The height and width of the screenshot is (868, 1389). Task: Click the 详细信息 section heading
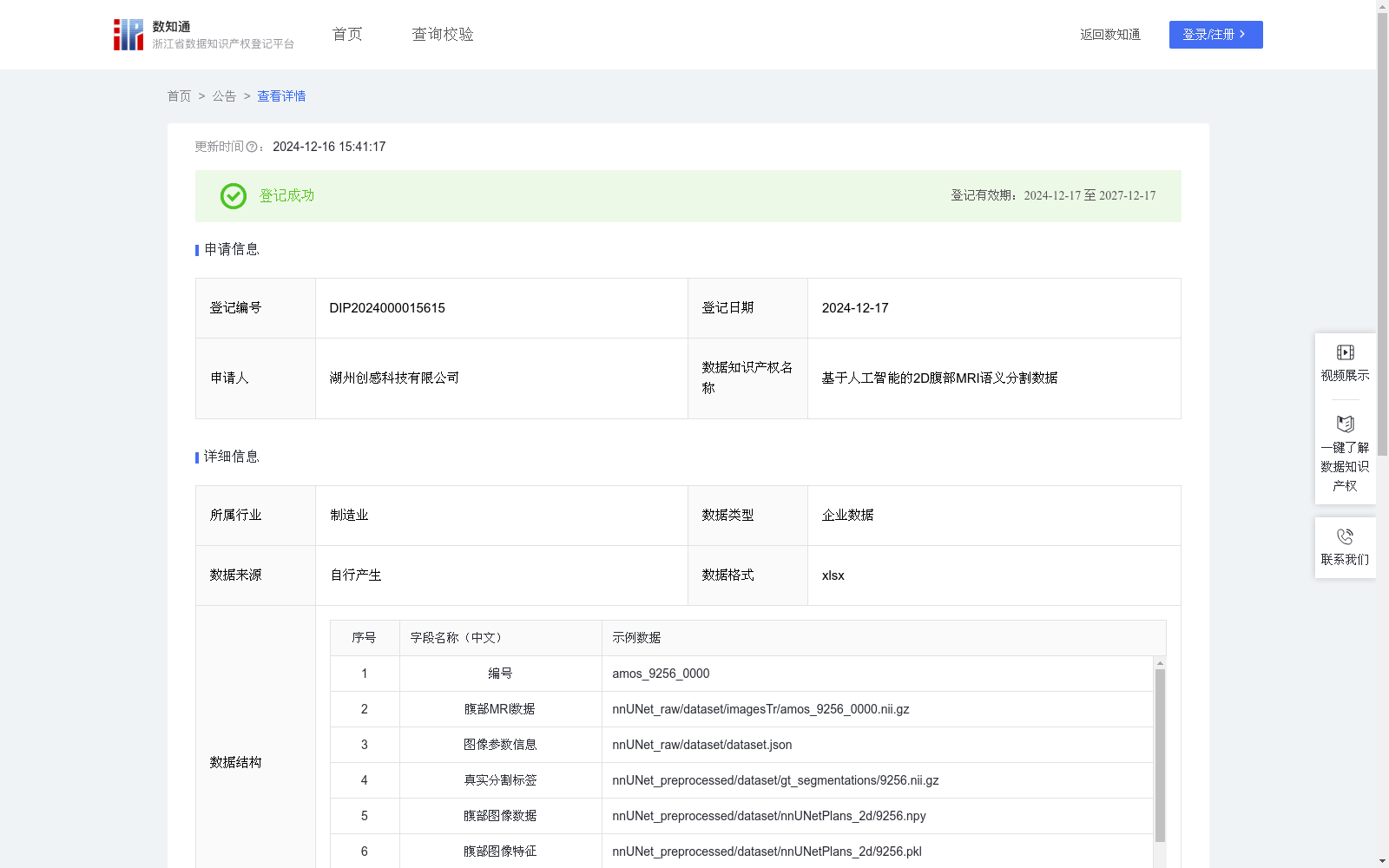tap(231, 457)
